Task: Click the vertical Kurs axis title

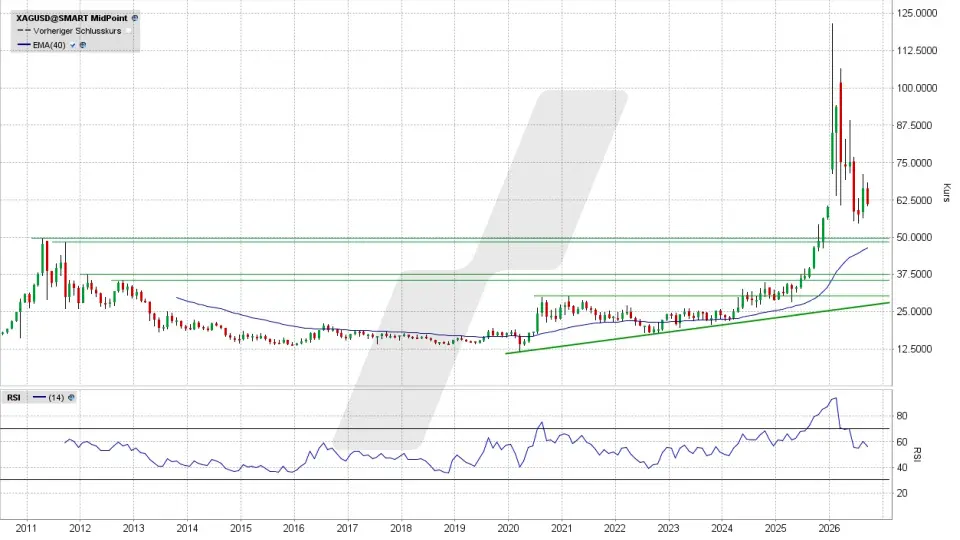Action: click(x=947, y=193)
